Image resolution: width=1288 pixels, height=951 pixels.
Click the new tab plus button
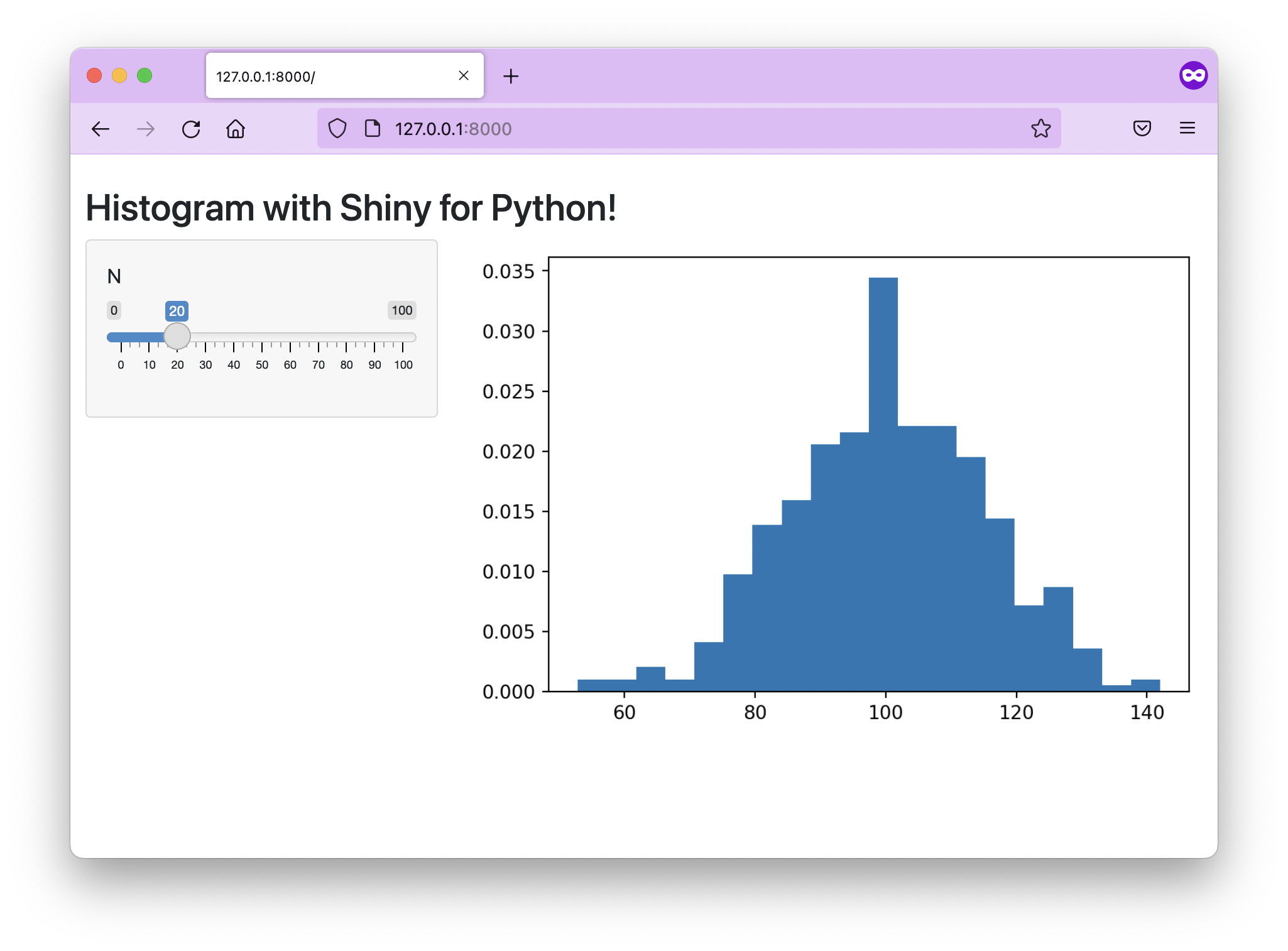tap(511, 76)
